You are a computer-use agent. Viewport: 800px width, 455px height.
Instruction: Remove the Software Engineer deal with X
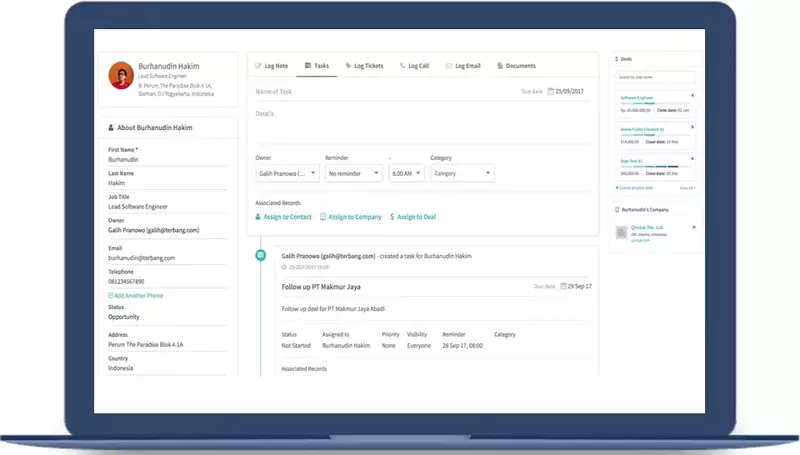click(x=693, y=96)
